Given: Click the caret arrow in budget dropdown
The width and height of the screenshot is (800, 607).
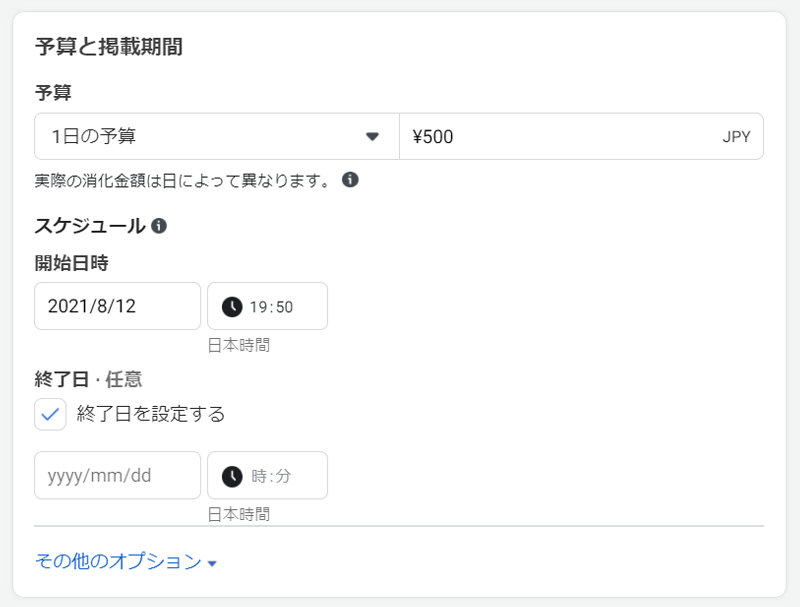Looking at the screenshot, I should (x=373, y=136).
